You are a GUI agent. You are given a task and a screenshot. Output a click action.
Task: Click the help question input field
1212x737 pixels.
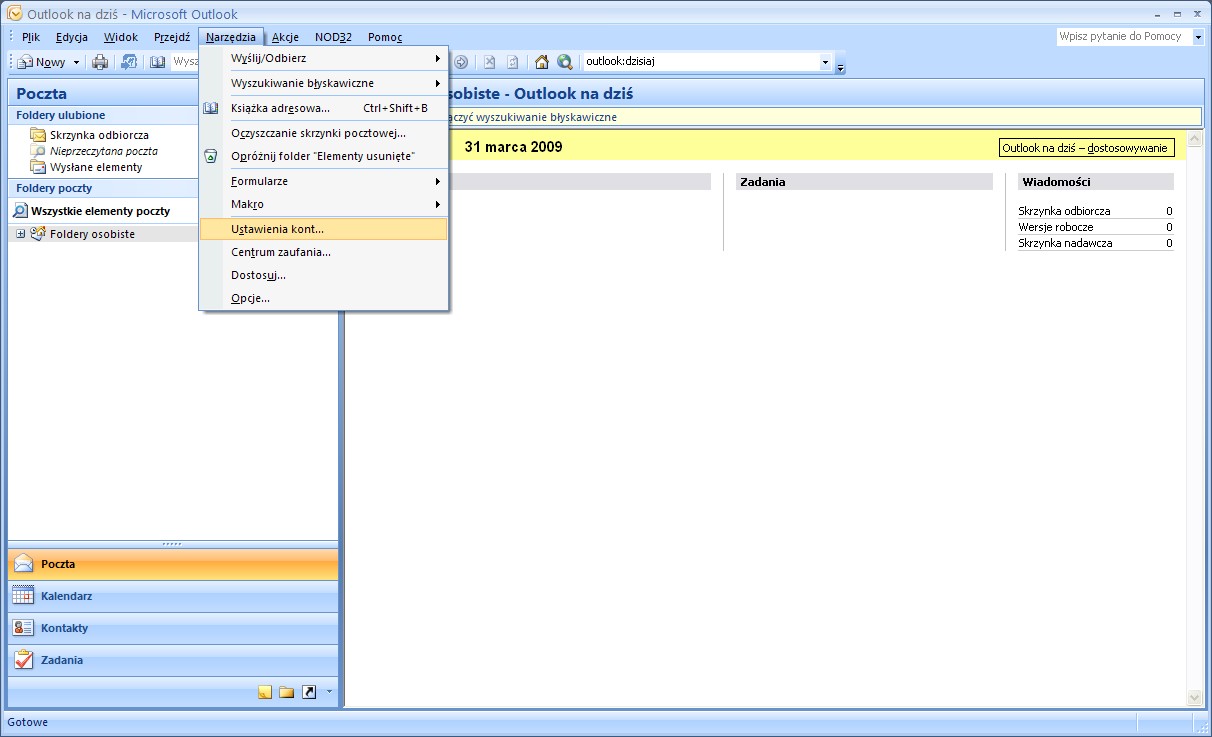[x=1123, y=36]
